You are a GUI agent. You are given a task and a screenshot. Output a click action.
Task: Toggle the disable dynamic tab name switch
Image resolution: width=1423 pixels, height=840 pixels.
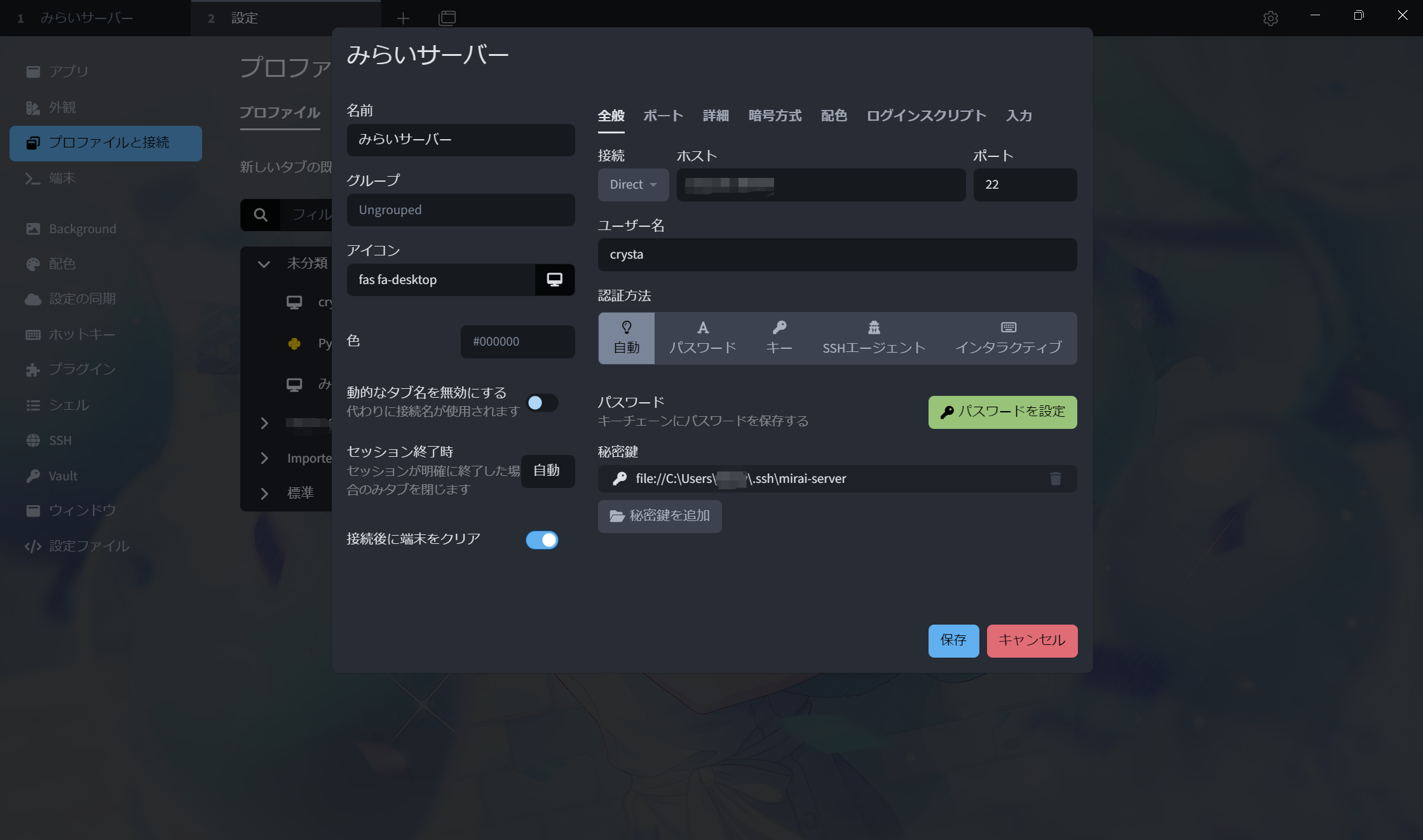tap(542, 403)
